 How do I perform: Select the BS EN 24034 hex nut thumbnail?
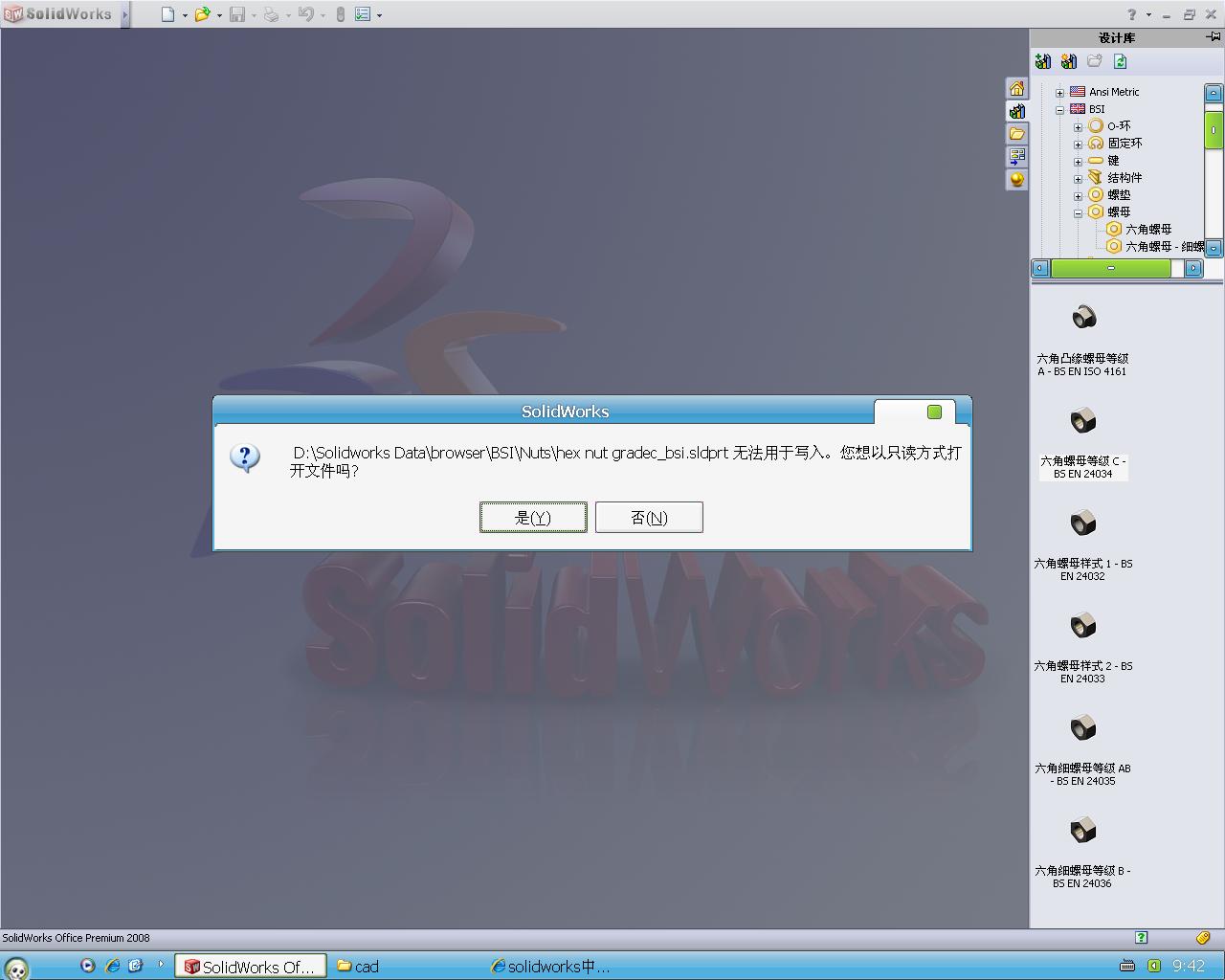click(1083, 419)
